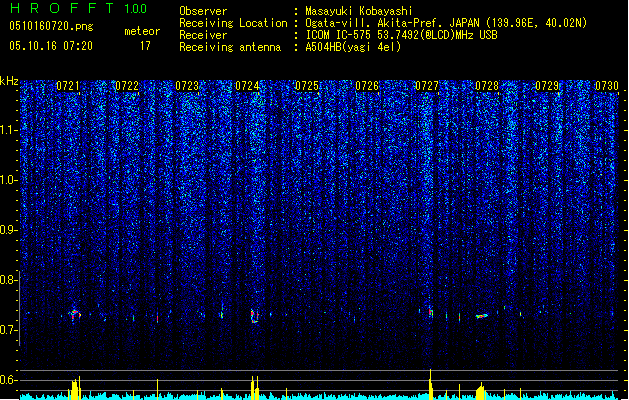Click the HROFFT title text
The height and width of the screenshot is (400, 629).
(62, 8)
